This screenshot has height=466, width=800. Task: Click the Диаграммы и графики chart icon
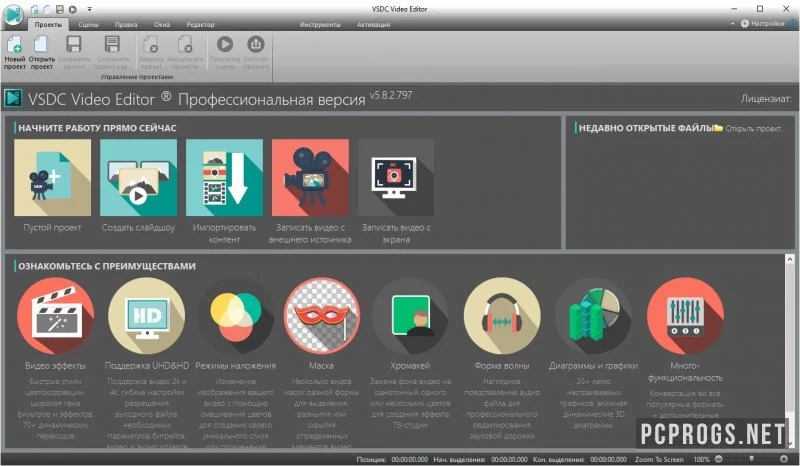[593, 316]
